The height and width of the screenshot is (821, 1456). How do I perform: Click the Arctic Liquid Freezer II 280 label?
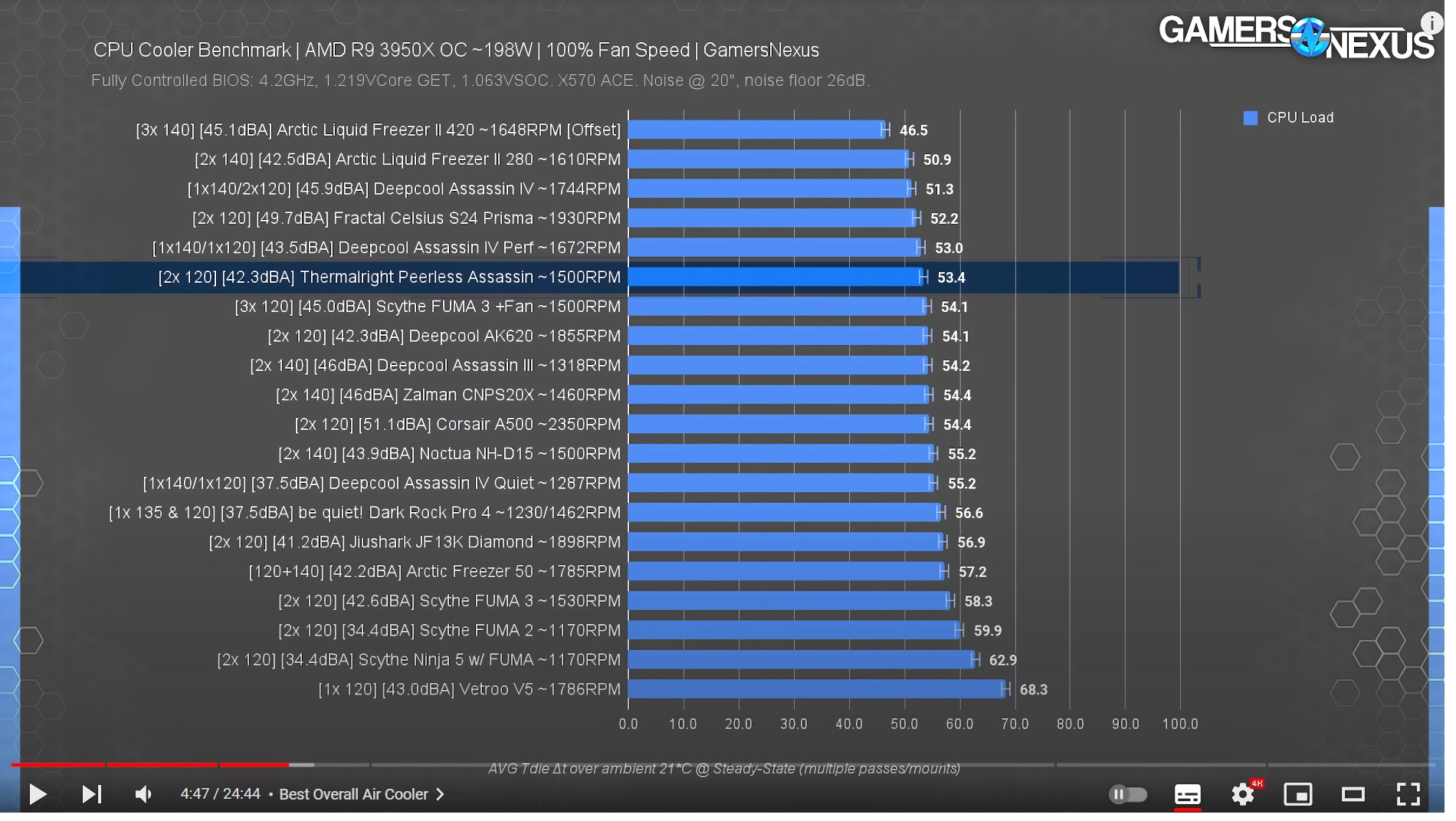point(408,159)
